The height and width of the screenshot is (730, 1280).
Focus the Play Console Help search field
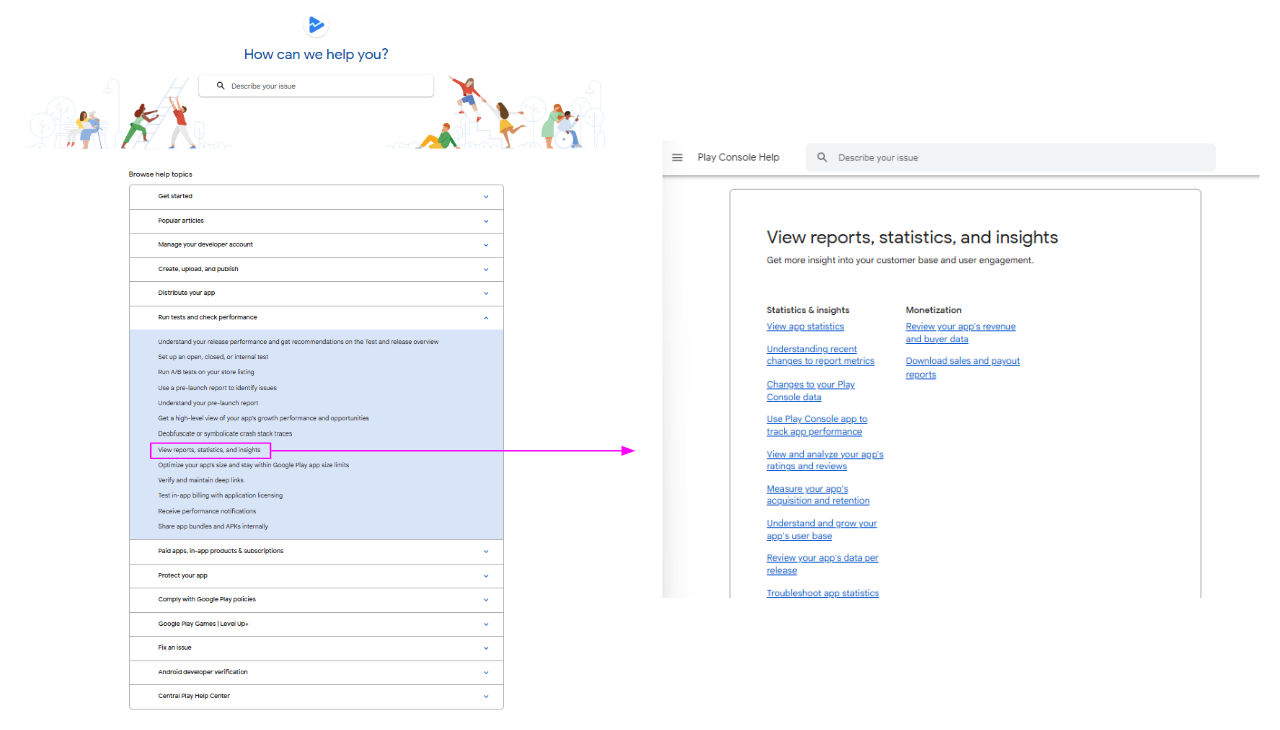click(1011, 157)
